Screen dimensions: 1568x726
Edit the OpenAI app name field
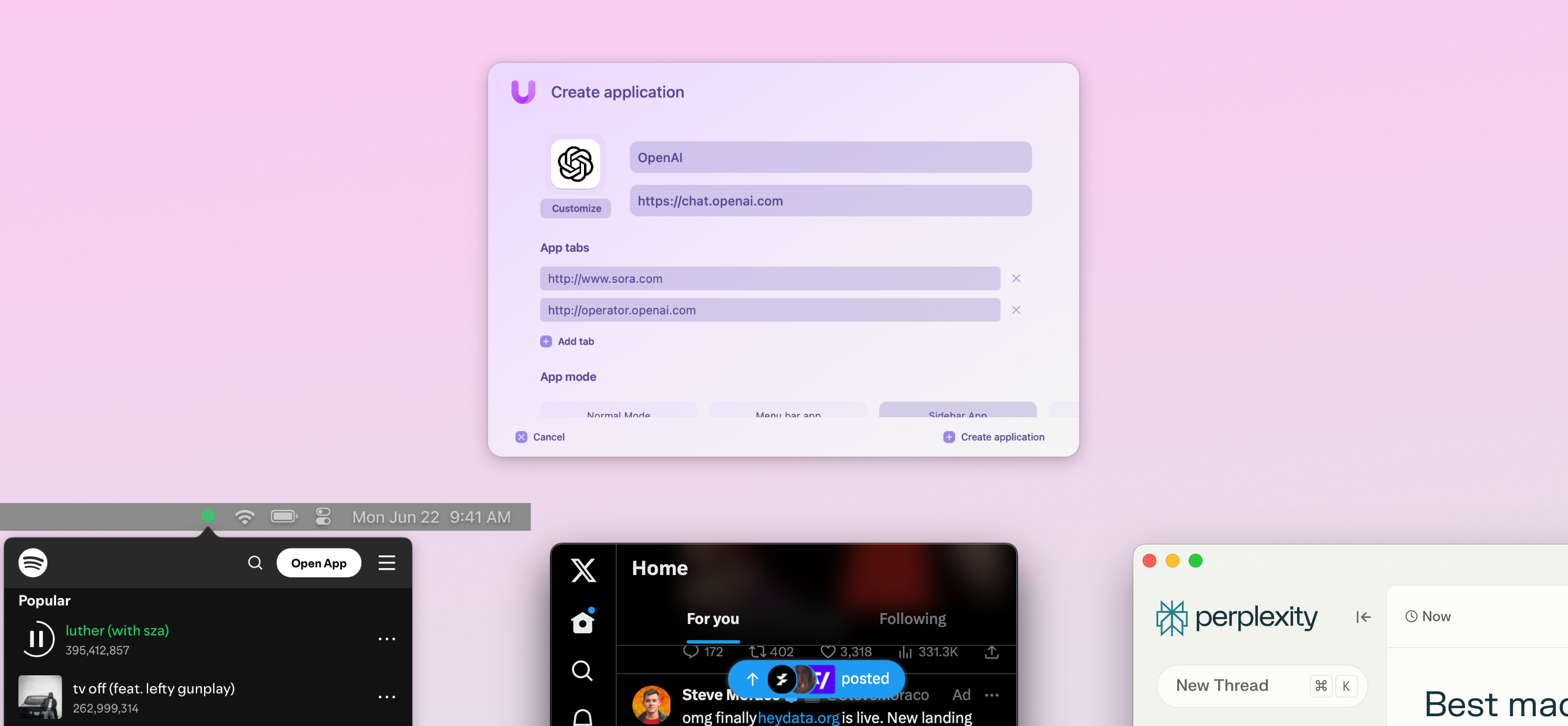830,158
